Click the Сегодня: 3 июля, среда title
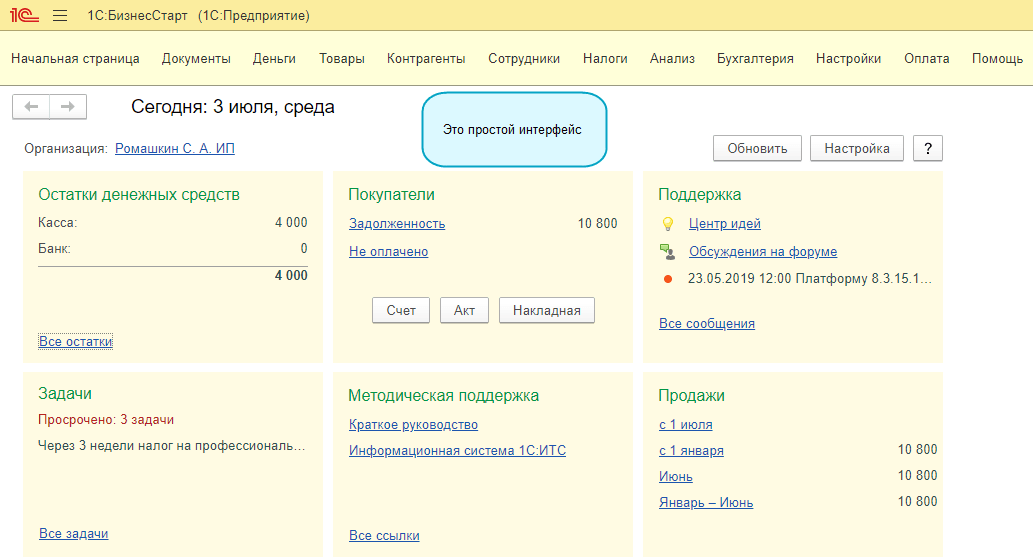Viewport: 1033px width, 557px height. point(233,107)
